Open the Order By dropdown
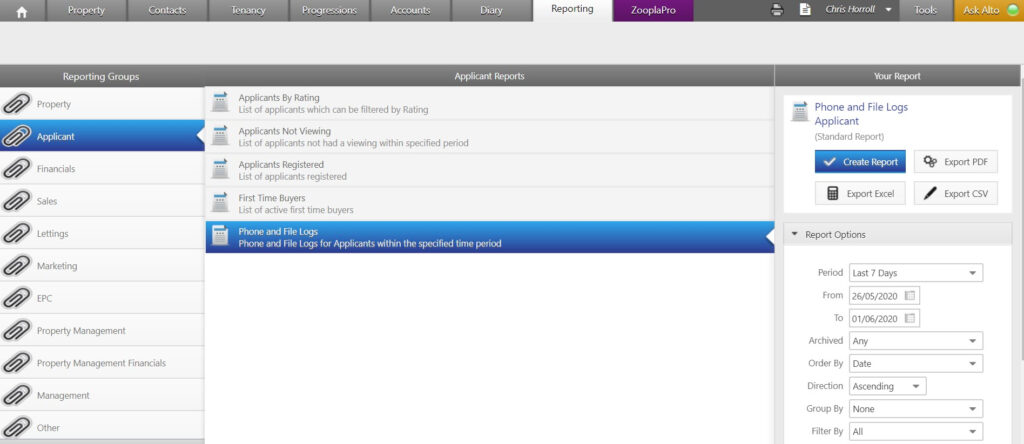1024x444 pixels. [x=916, y=364]
